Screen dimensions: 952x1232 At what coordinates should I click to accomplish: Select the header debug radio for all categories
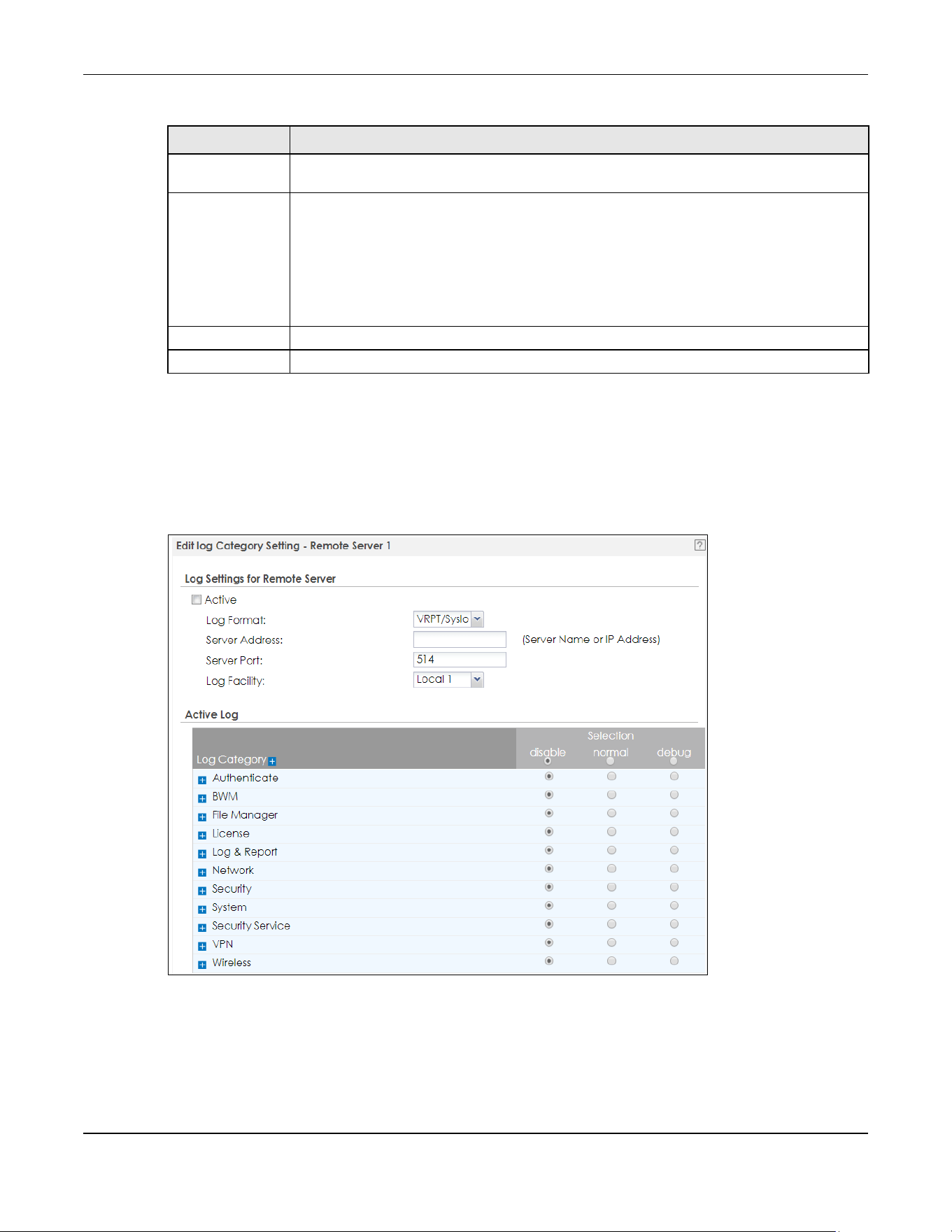tap(674, 761)
